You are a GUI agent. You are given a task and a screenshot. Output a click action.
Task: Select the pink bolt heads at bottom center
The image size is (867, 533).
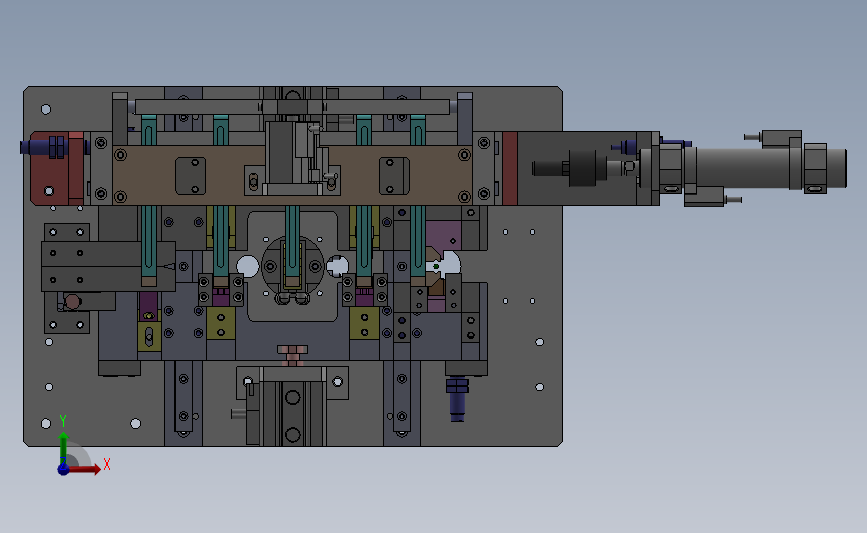point(293,355)
